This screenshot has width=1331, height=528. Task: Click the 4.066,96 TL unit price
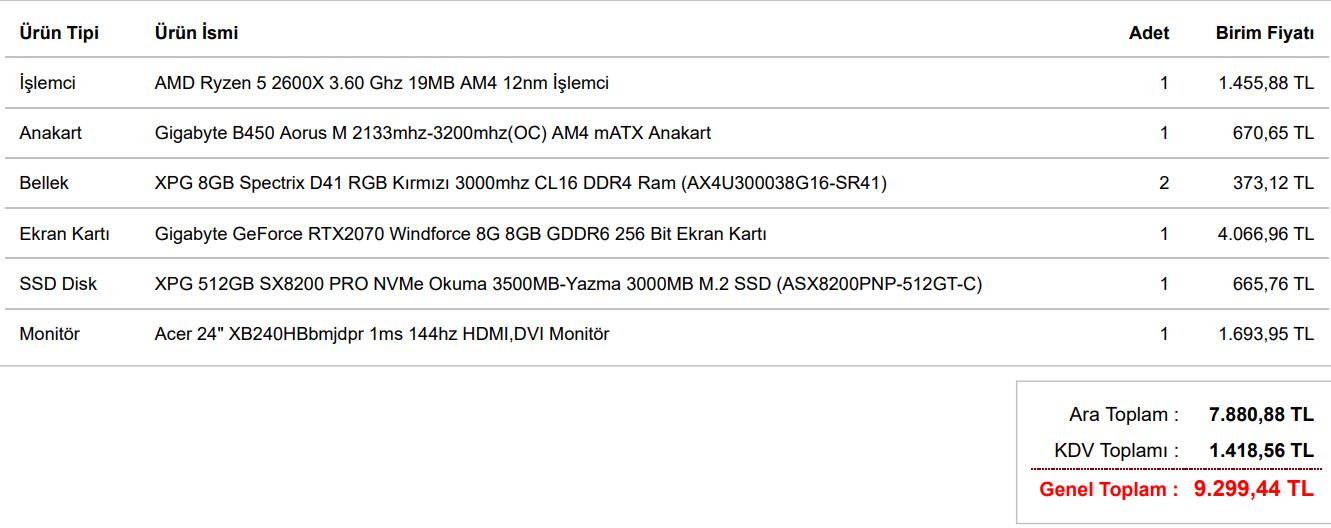pos(1265,234)
